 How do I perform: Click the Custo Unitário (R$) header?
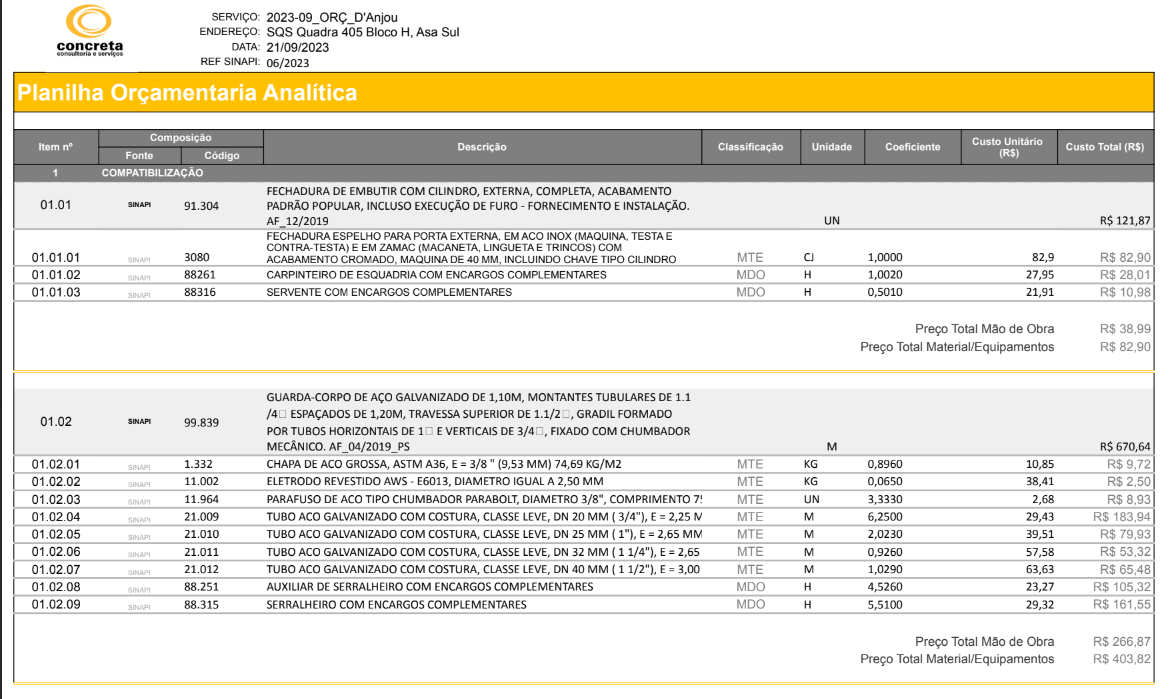click(1008, 147)
